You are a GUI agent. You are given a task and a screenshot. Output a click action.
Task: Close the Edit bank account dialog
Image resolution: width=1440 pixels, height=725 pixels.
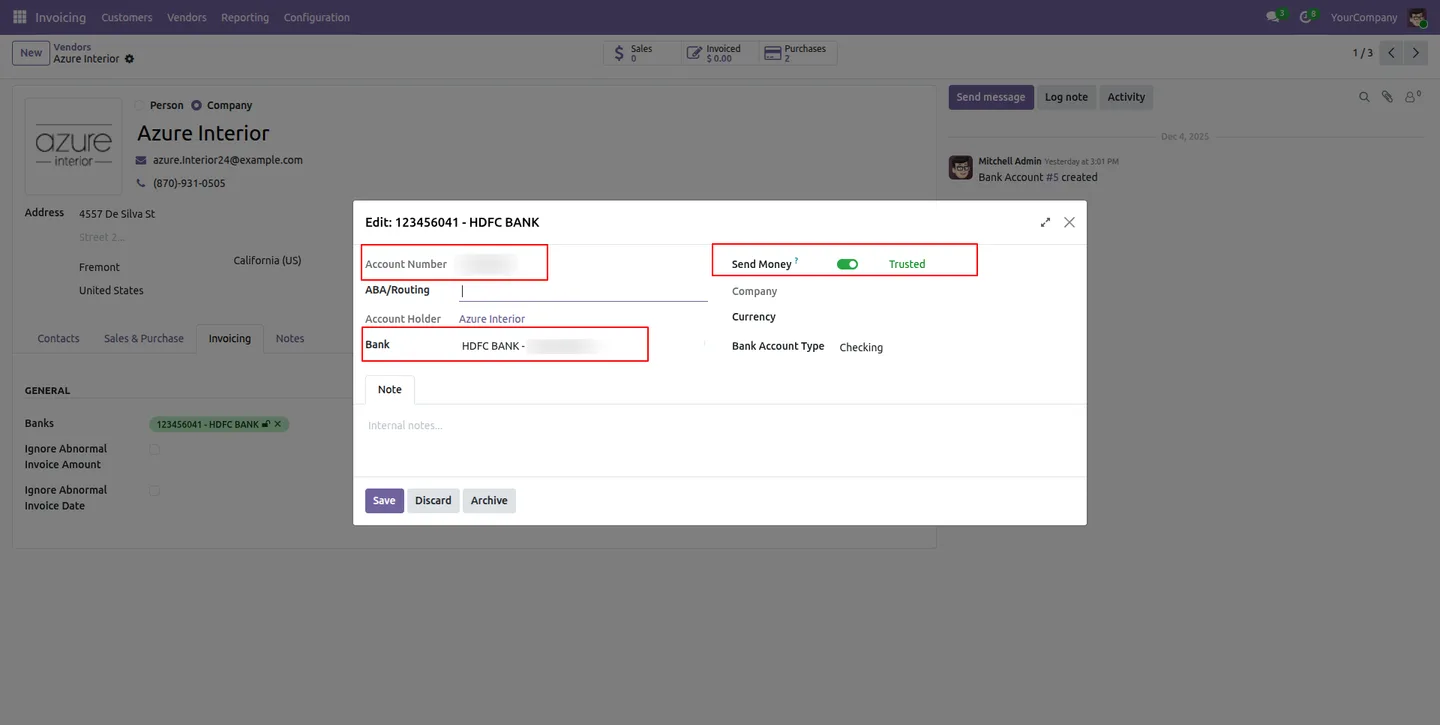1069,222
